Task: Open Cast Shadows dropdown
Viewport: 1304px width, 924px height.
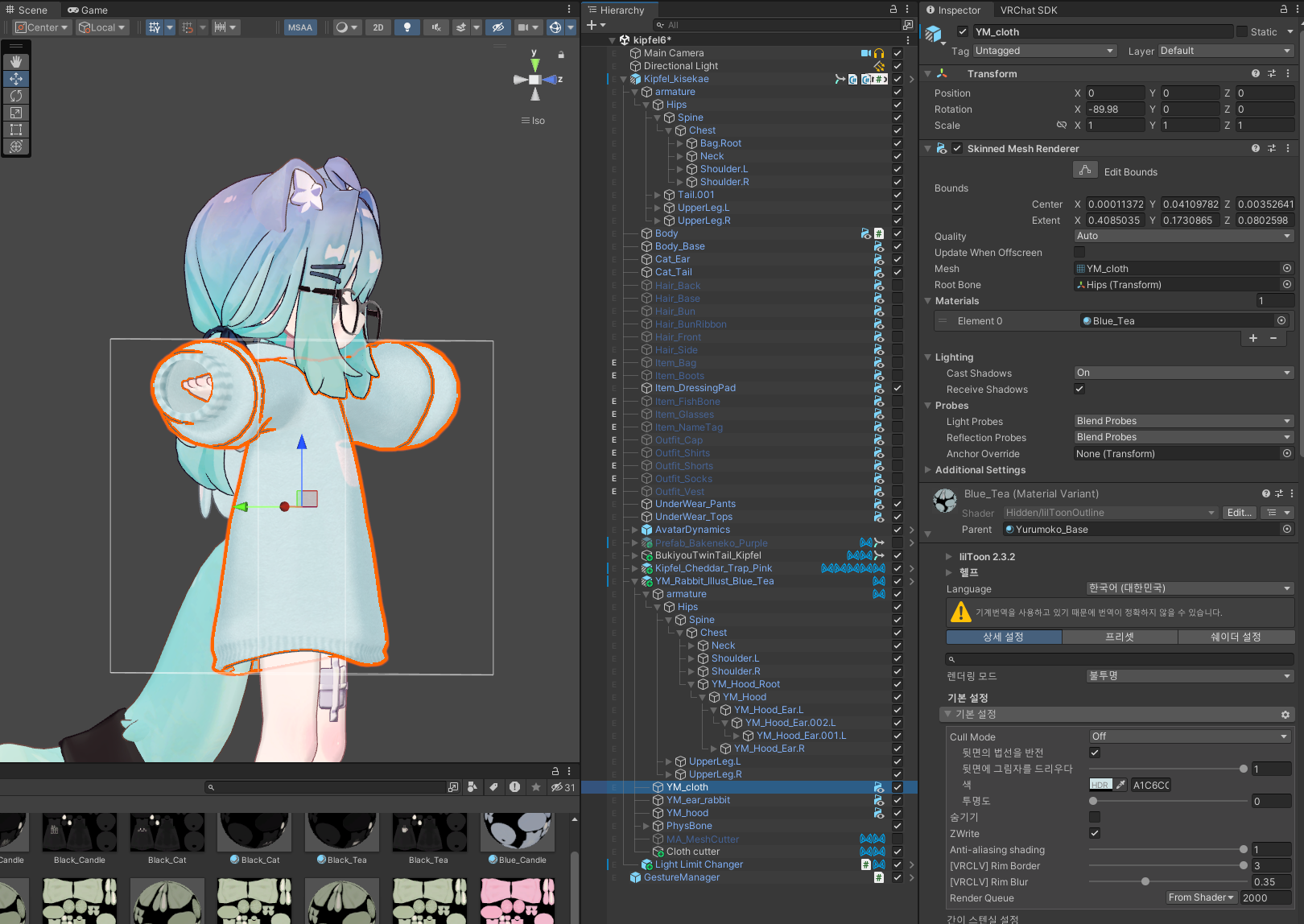Action: click(x=1184, y=373)
